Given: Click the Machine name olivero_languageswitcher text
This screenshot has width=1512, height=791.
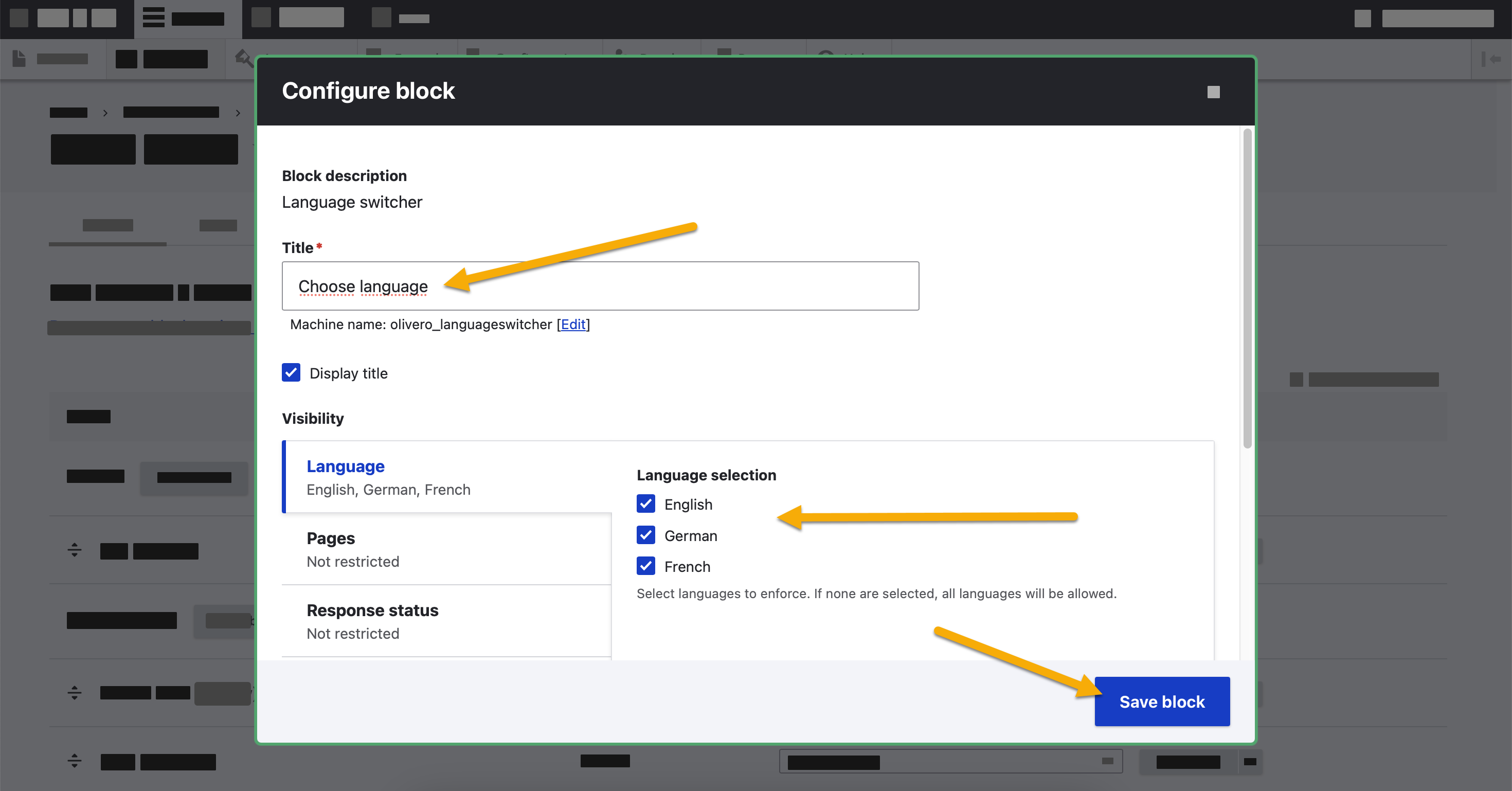Looking at the screenshot, I should click(421, 324).
